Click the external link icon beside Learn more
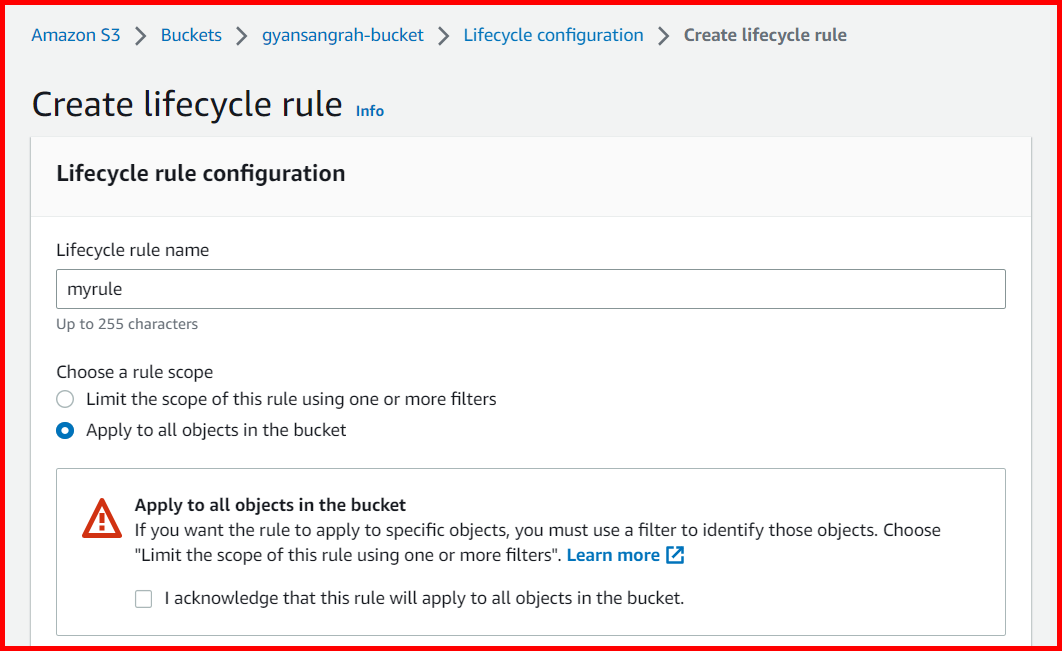 coord(675,555)
